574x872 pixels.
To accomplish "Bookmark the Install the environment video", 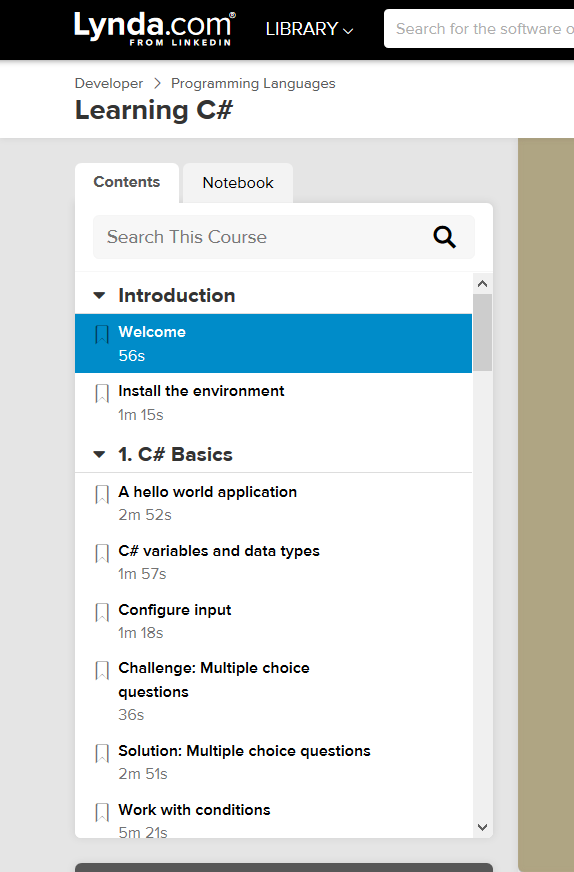I will (x=102, y=393).
